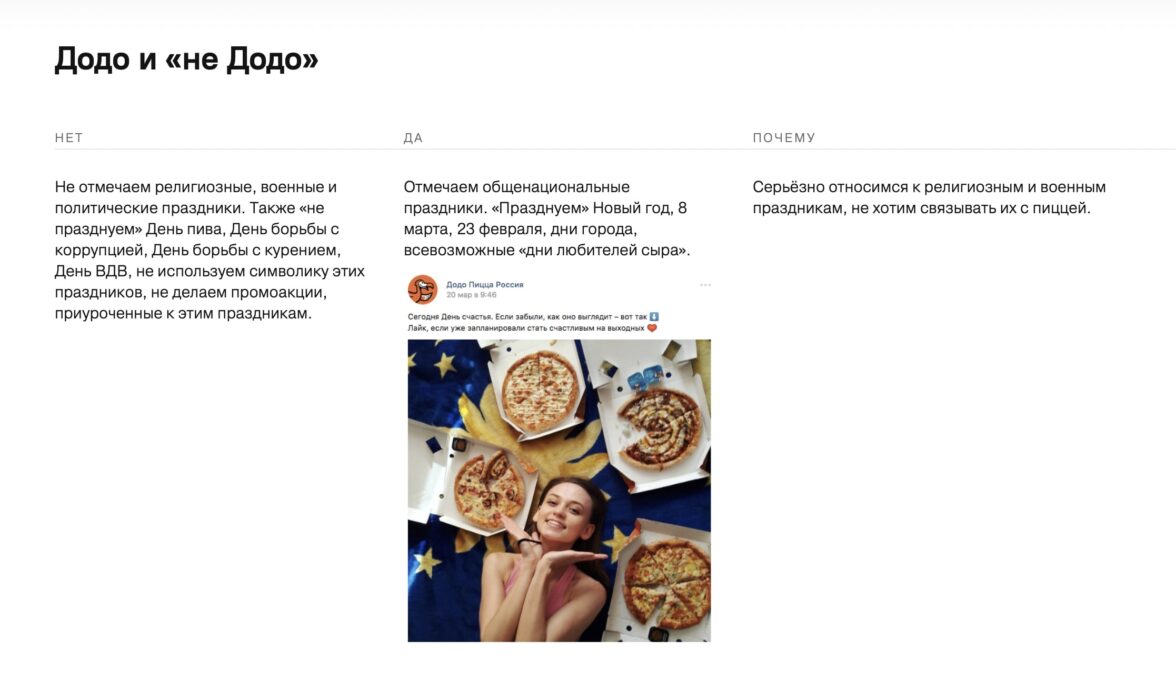Select the ДА column header
This screenshot has width=1176, height=678.
[x=413, y=138]
